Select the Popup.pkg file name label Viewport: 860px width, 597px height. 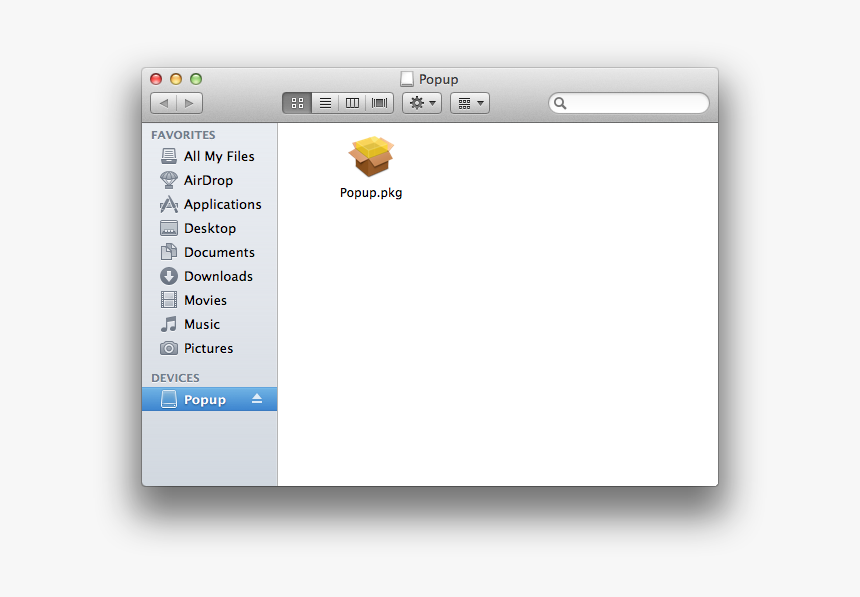(x=371, y=193)
